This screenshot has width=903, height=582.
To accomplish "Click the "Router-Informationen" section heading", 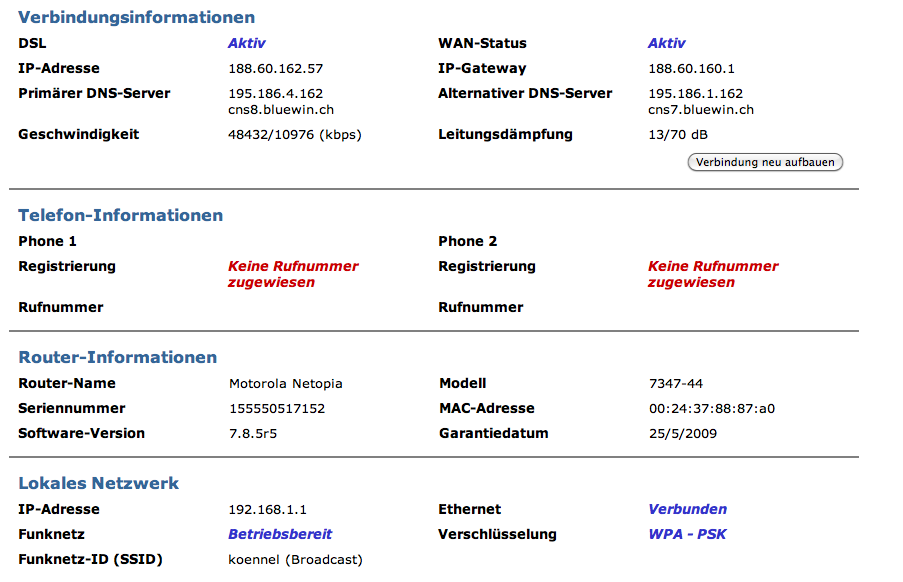I will (x=118, y=357).
